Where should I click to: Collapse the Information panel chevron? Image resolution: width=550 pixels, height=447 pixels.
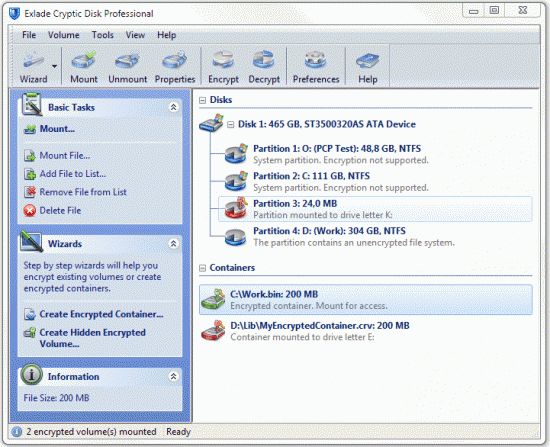click(x=173, y=376)
